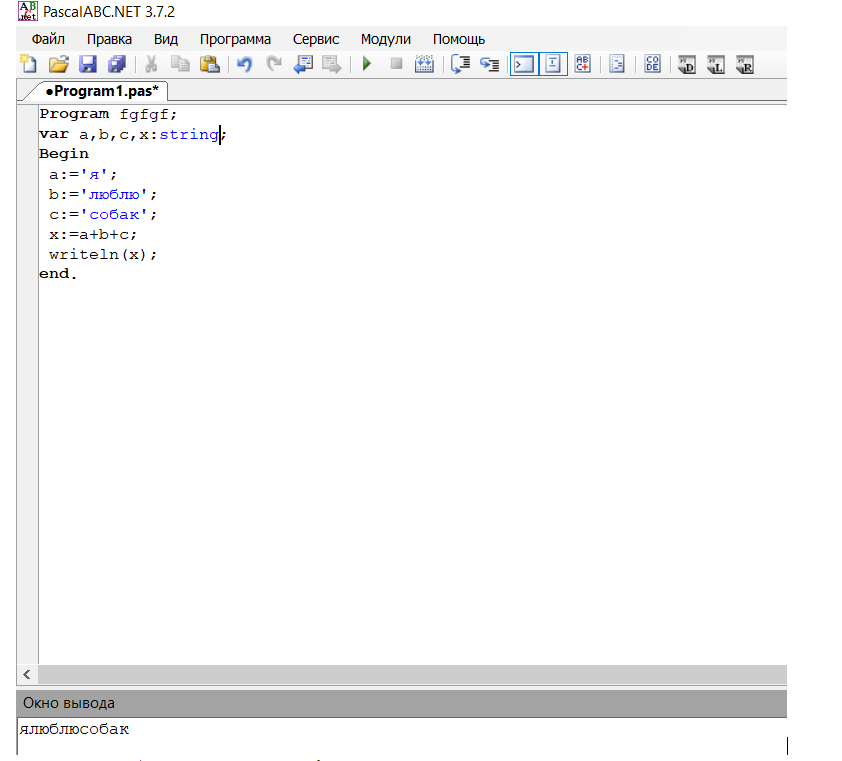
Task: Click the Copy icon
Action: coord(180,64)
